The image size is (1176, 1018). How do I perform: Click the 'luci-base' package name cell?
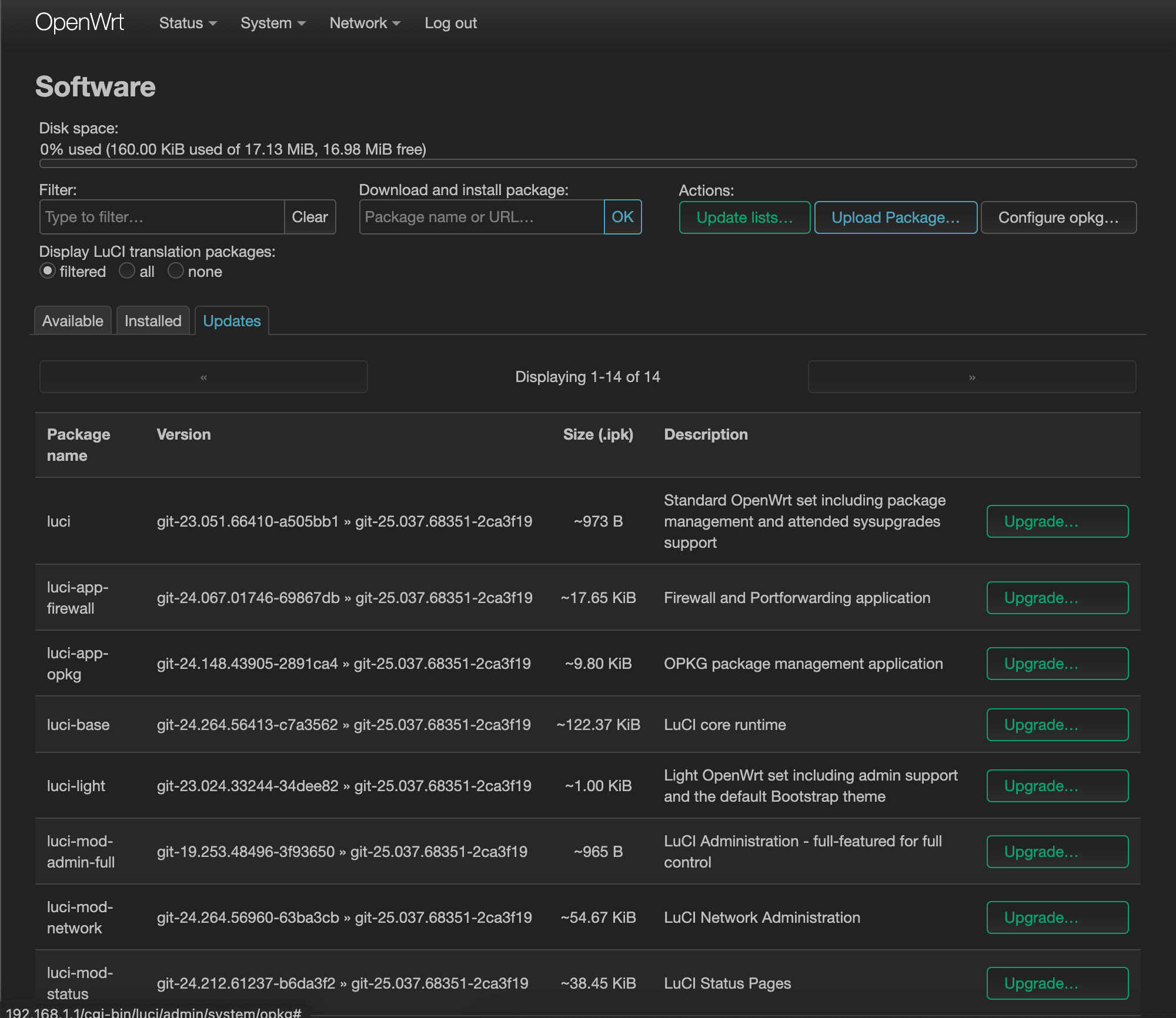[78, 725]
